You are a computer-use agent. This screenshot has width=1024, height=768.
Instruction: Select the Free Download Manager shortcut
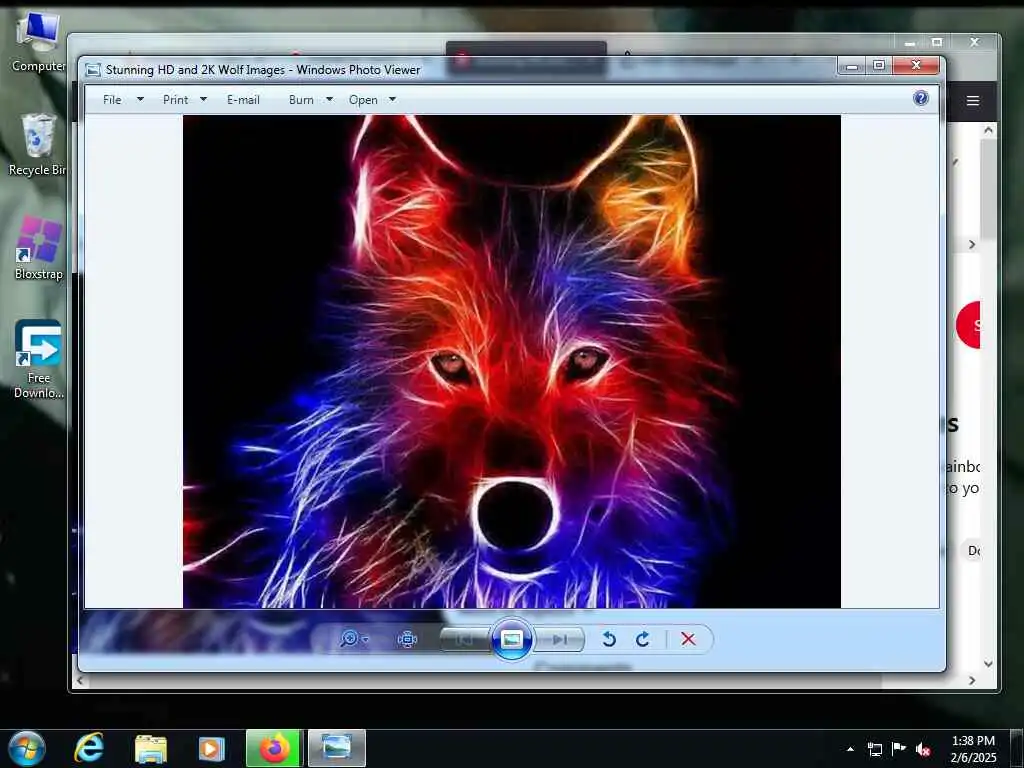pyautogui.click(x=38, y=359)
